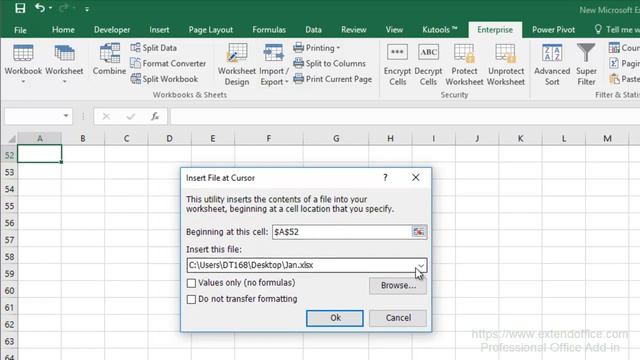
Task: Select the Split to Columns command
Action: point(329,63)
